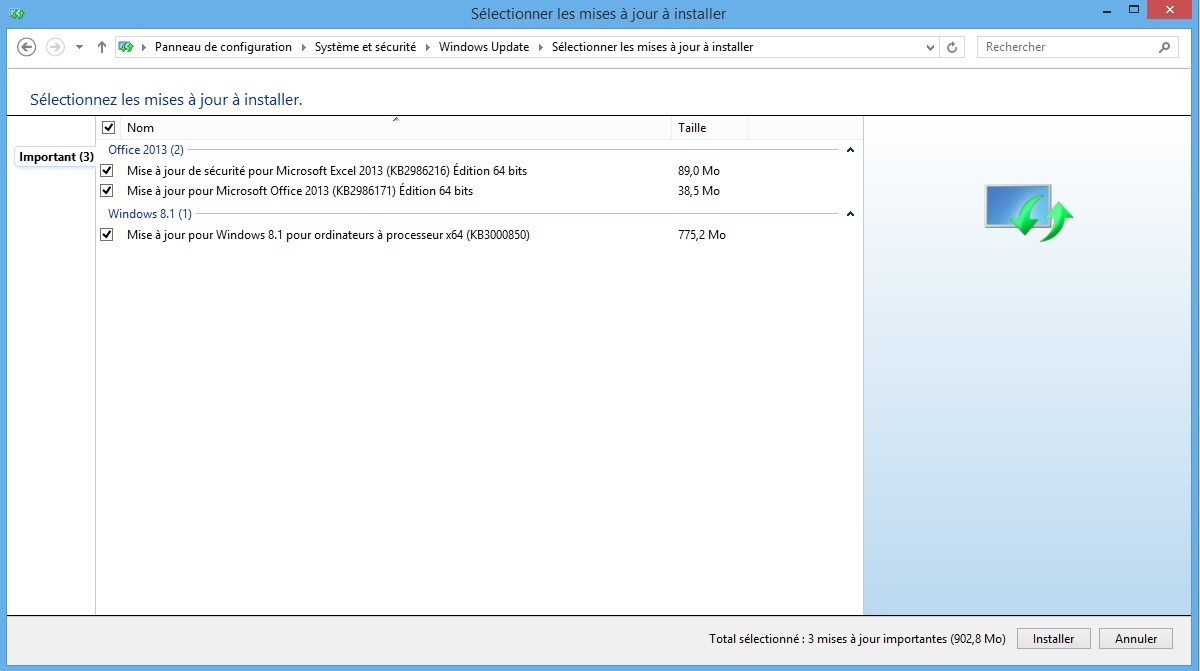Open Panneau de configuration breadcrumb
The width and height of the screenshot is (1200, 671).
tap(223, 47)
